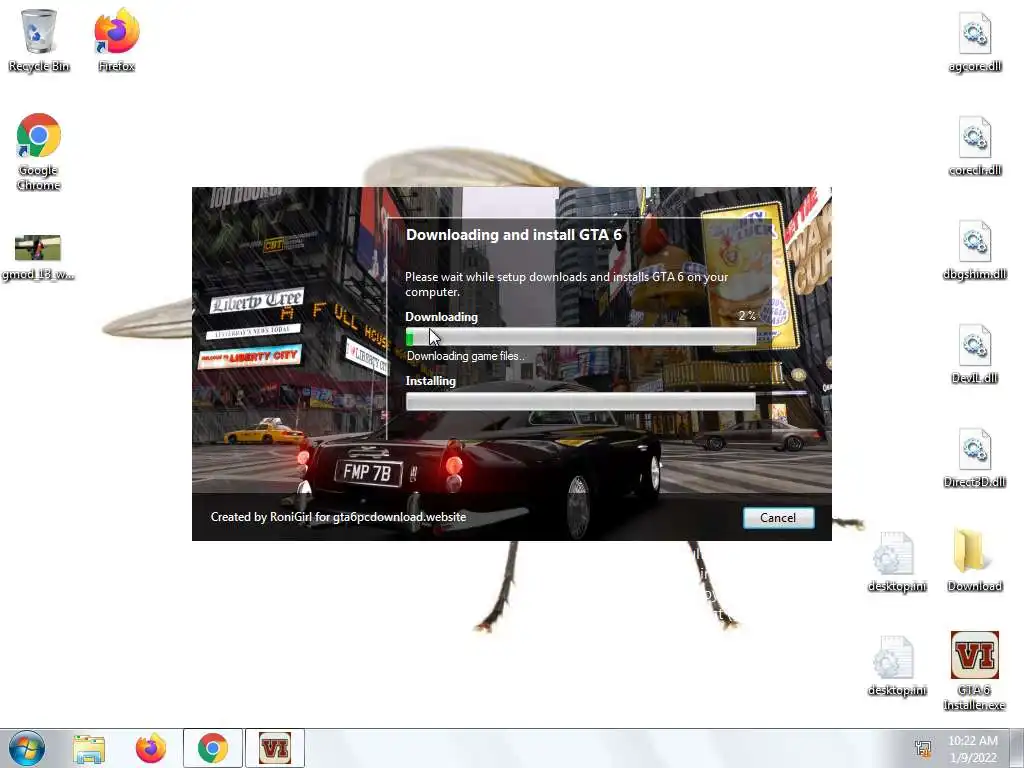Open the clock showing 10:22 AM
This screenshot has width=1024, height=768.
click(x=973, y=748)
